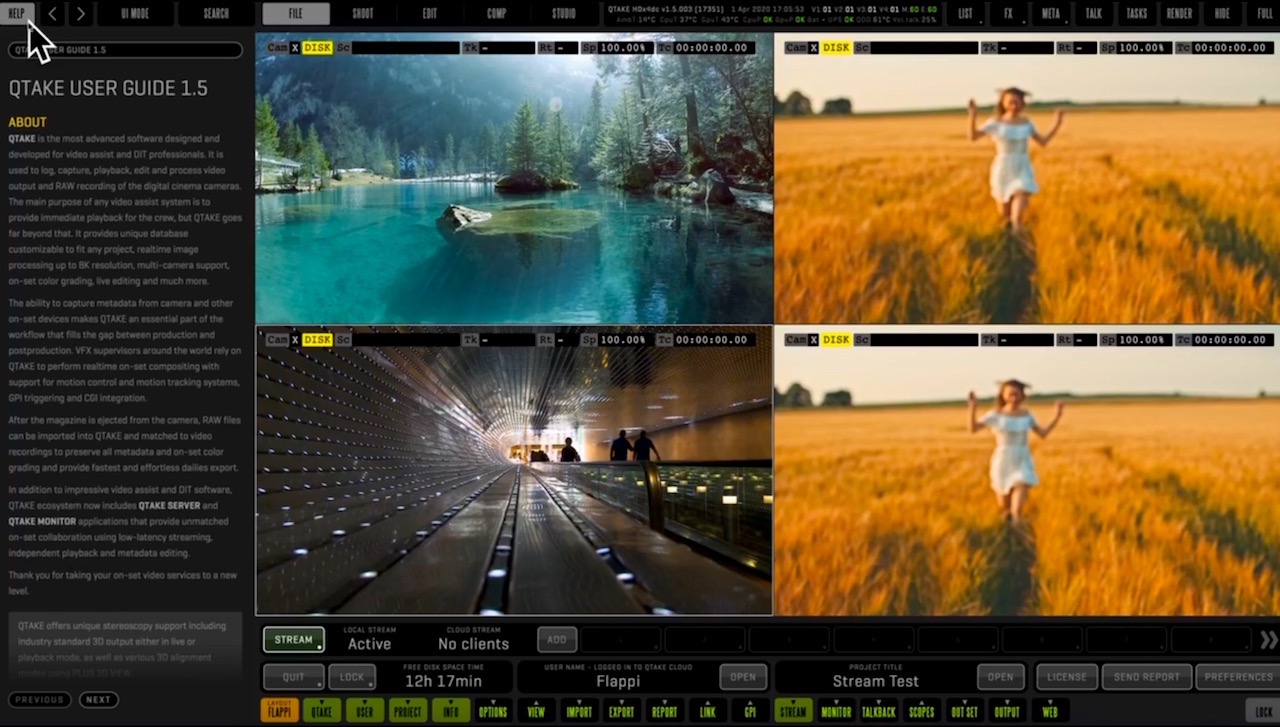Open the UI MODE menu
This screenshot has width=1280, height=727.
[x=135, y=14]
